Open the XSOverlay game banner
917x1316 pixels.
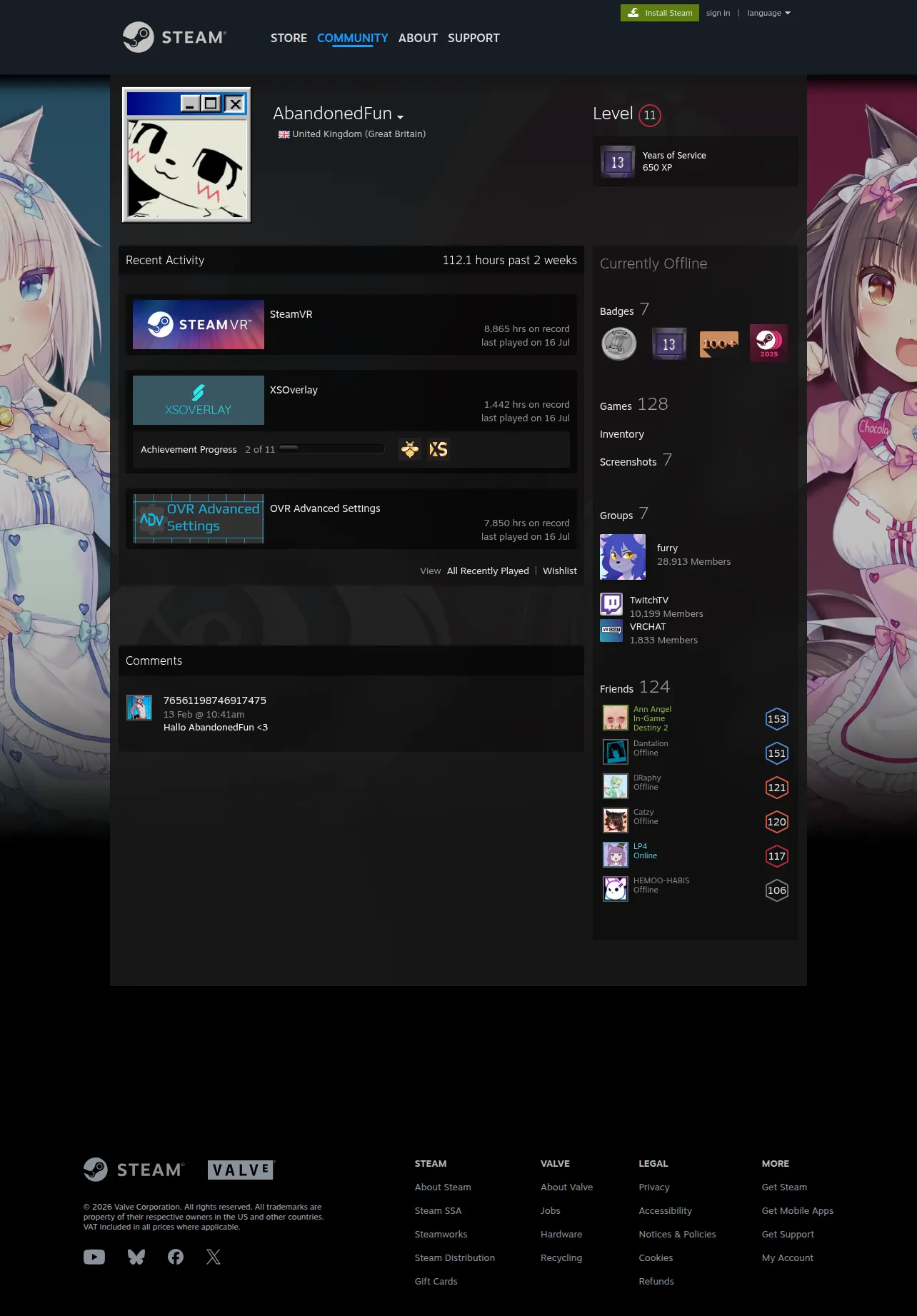coord(199,400)
